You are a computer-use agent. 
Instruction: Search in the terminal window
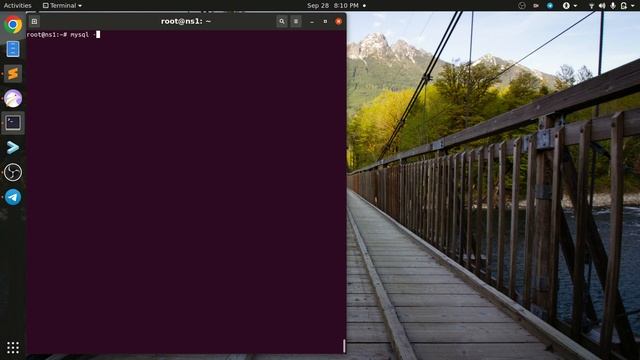pyautogui.click(x=282, y=21)
